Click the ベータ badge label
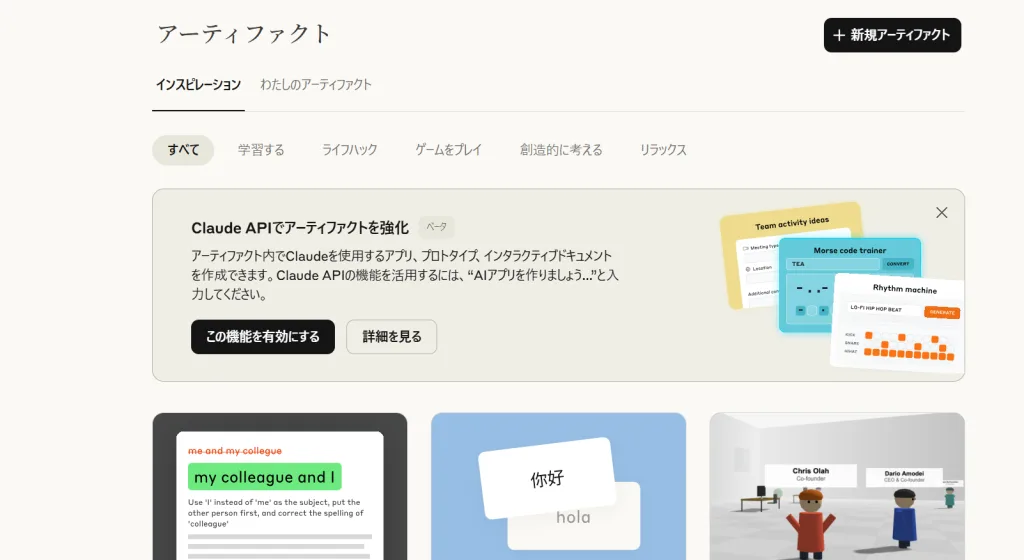This screenshot has width=1024, height=560. 436,227
